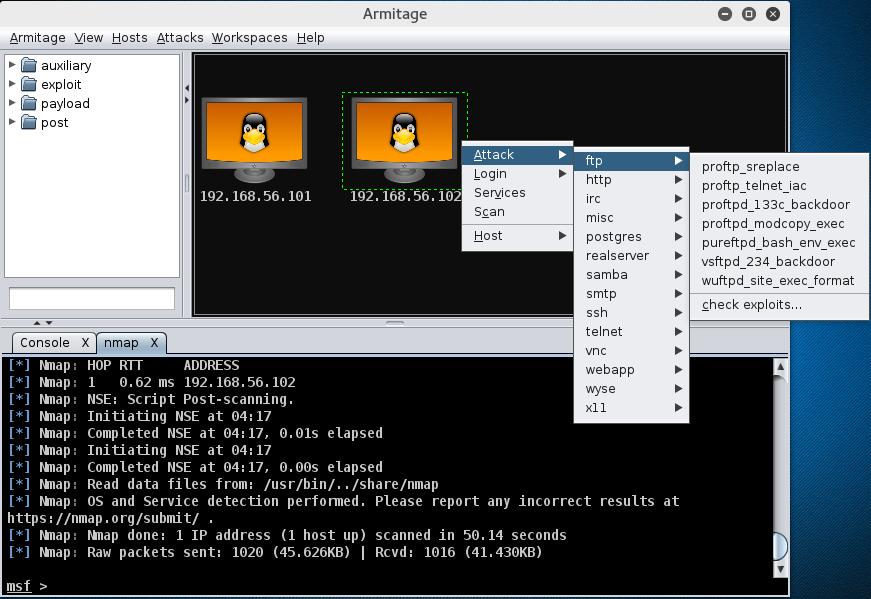The width and height of the screenshot is (871, 599).
Task: Focus the module search field under the tree
Action: pos(92,298)
